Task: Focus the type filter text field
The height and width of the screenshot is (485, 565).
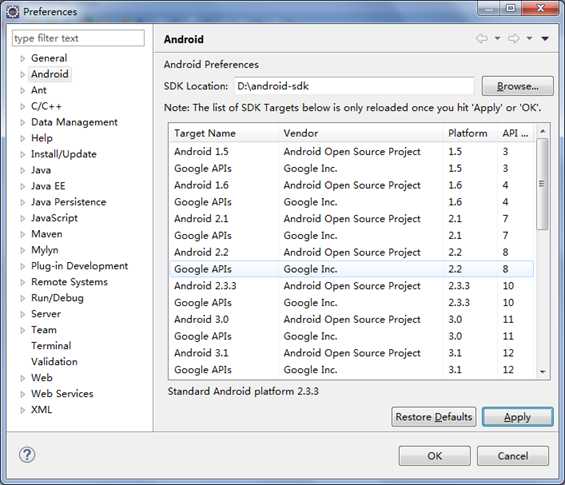Action: click(78, 38)
